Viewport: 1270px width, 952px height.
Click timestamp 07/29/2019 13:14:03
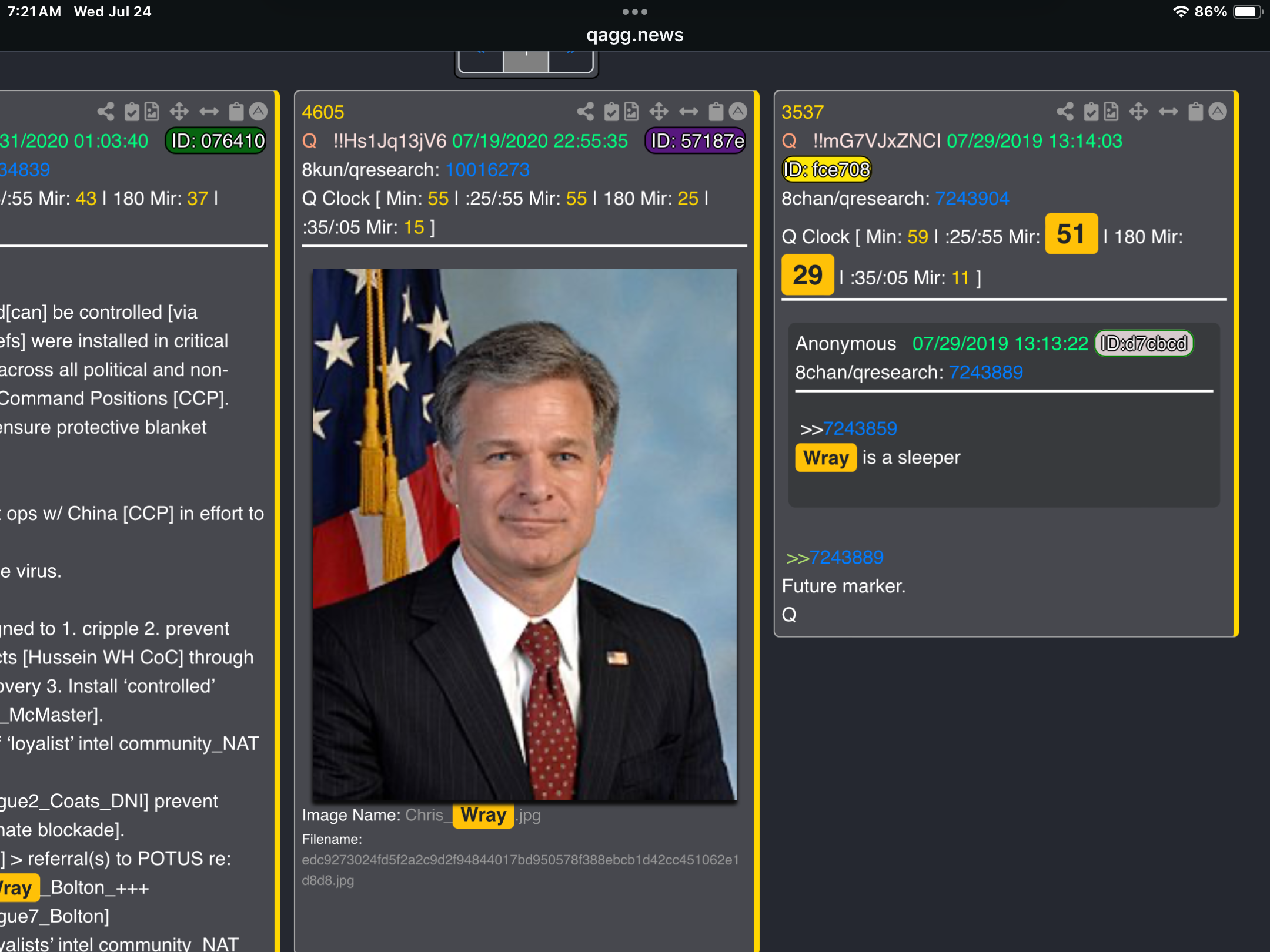coord(1034,141)
